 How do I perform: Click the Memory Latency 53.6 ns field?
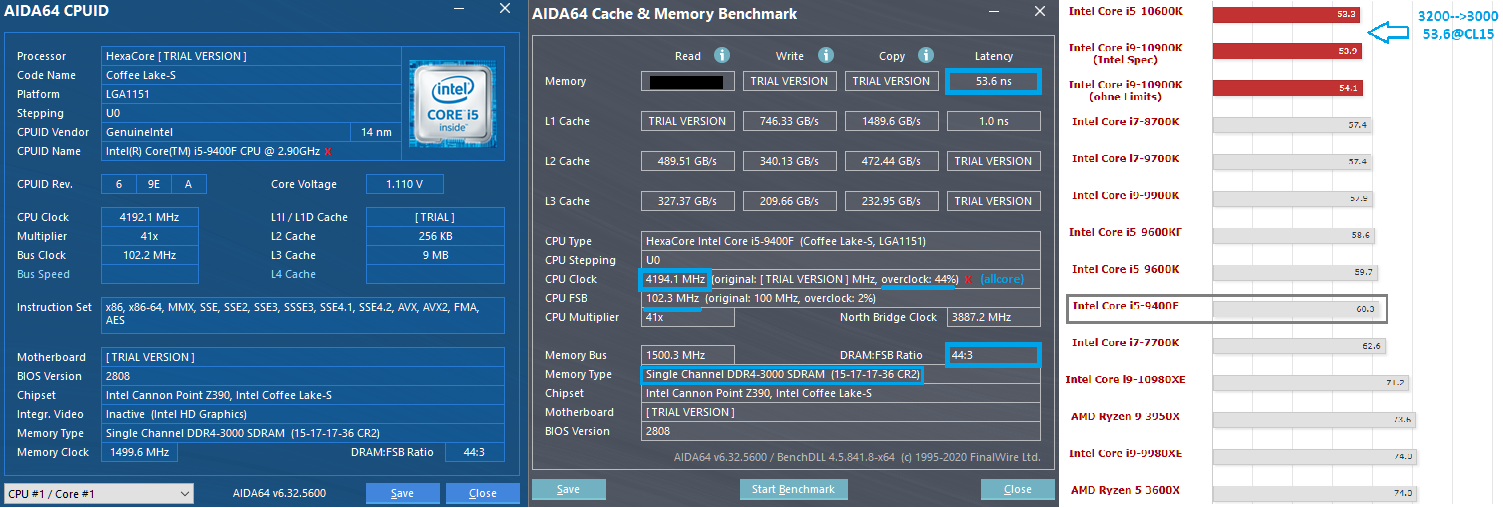[994, 81]
